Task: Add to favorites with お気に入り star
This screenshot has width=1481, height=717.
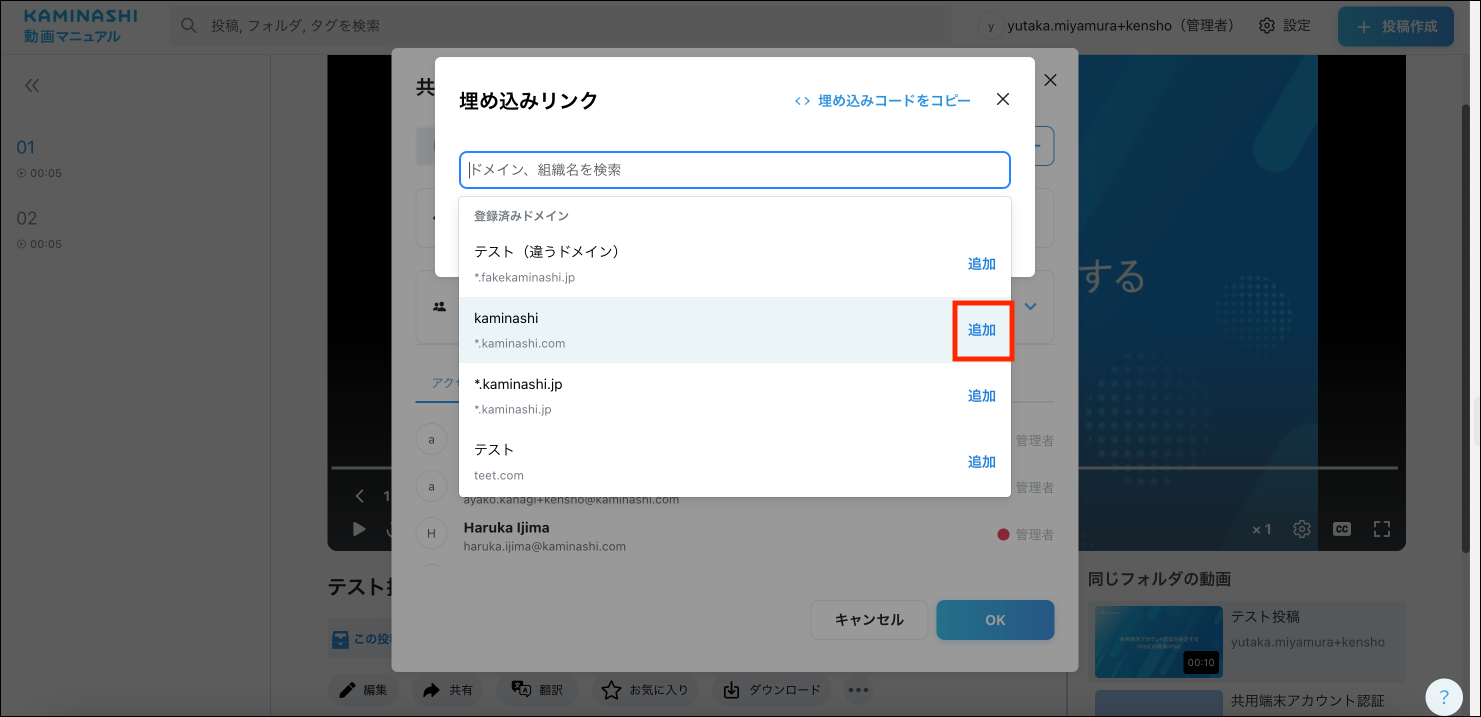Action: [x=645, y=690]
